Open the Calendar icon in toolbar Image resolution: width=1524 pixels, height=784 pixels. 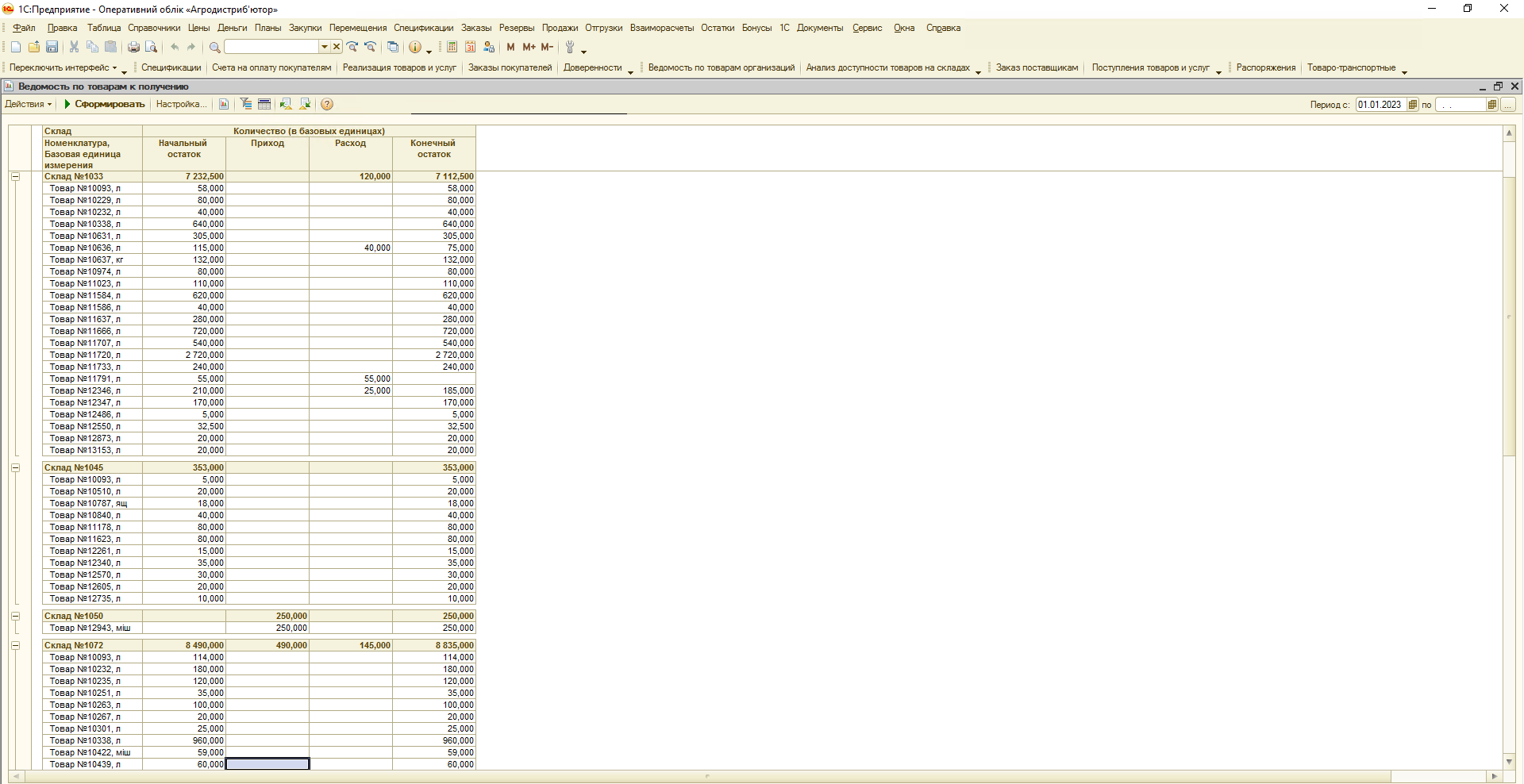(x=471, y=48)
